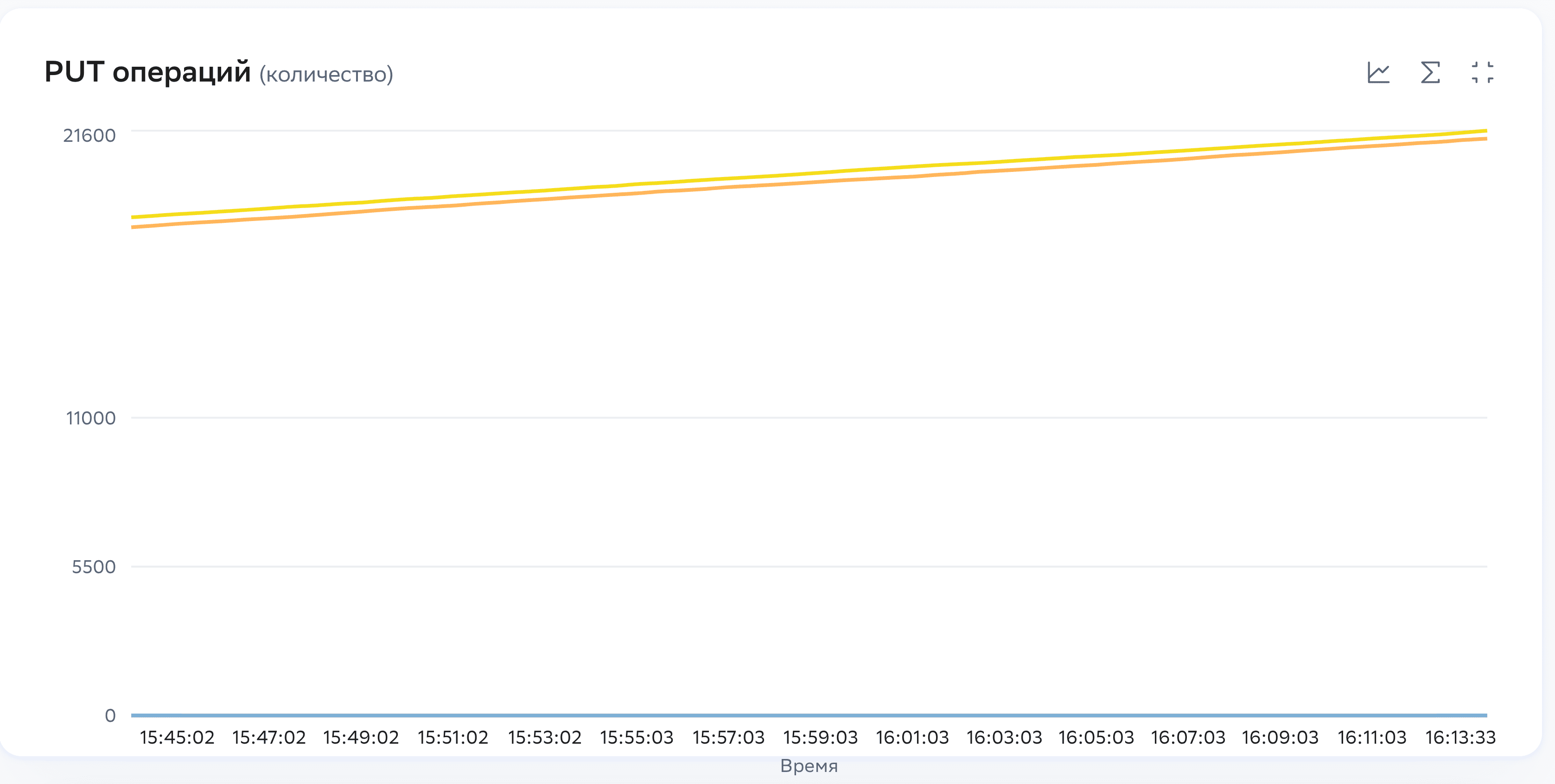
Task: Click the sigma summation icon
Action: pos(1430,73)
